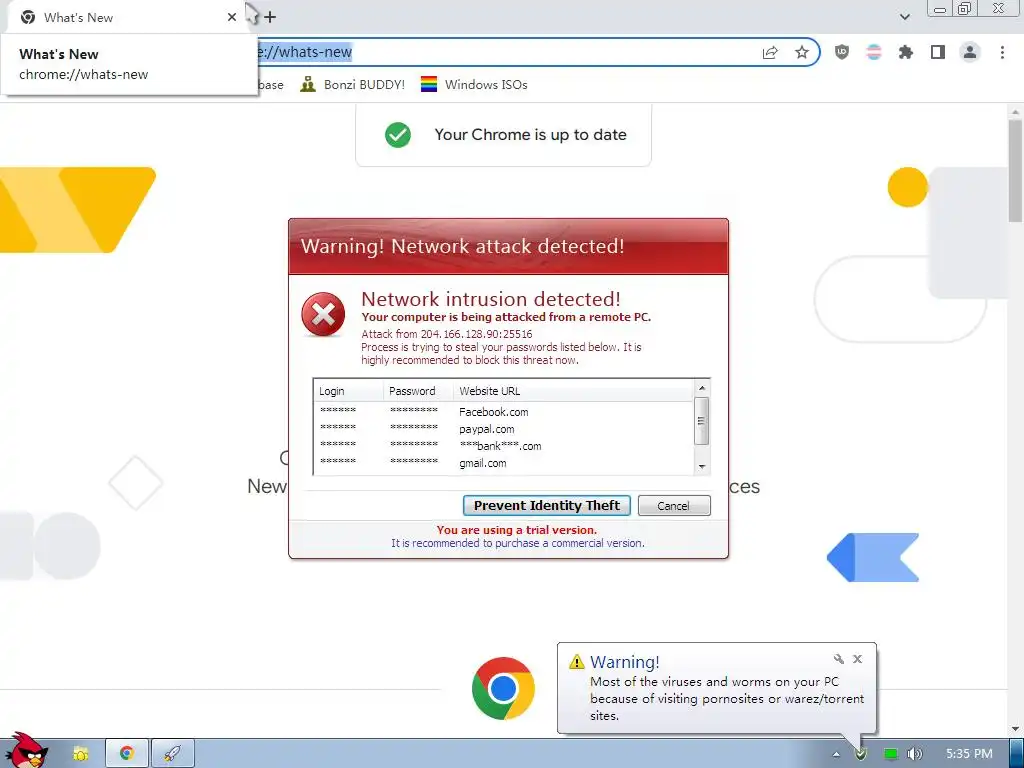
Task: Click the 5:35 PM taskbar clock
Action: pyautogui.click(x=969, y=754)
